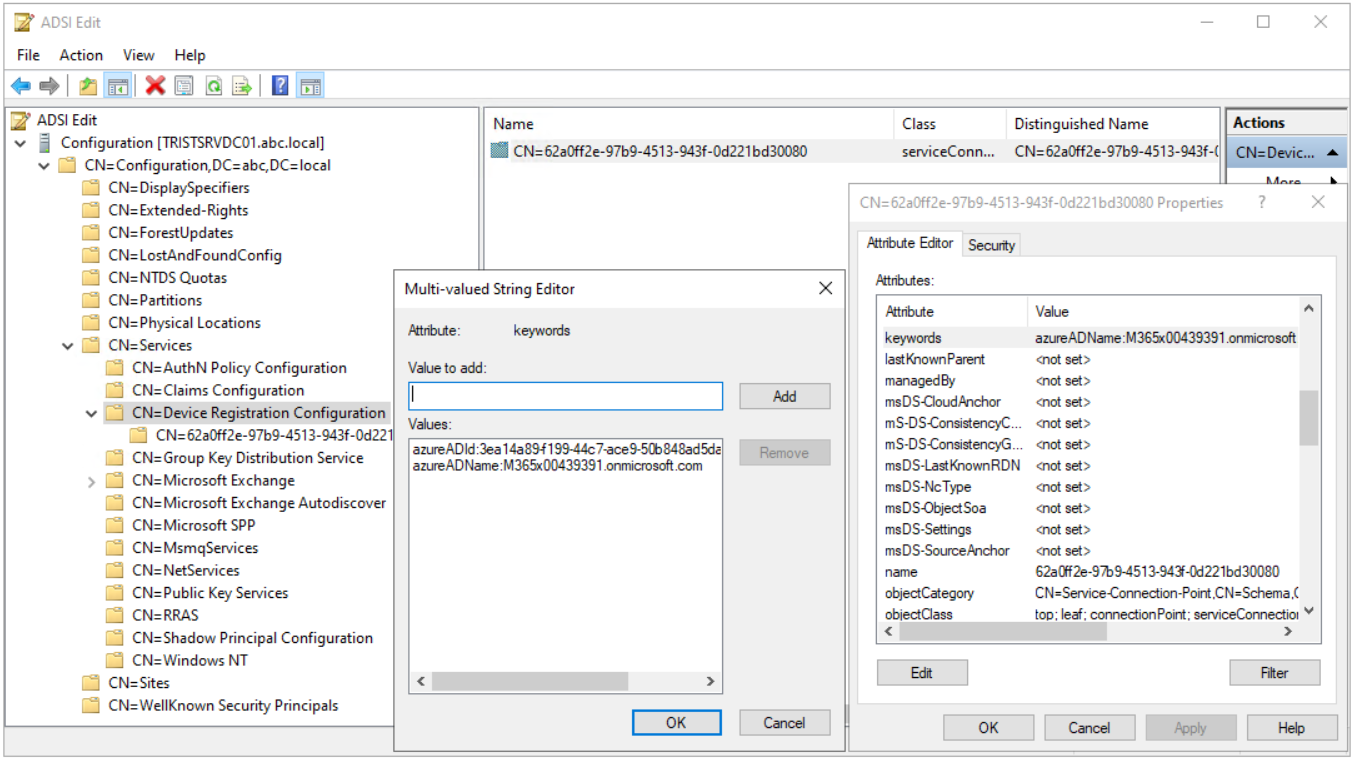Select the msDS-CloudAnchor attribute row
Image resolution: width=1355 pixels, height=760 pixels.
point(1088,402)
